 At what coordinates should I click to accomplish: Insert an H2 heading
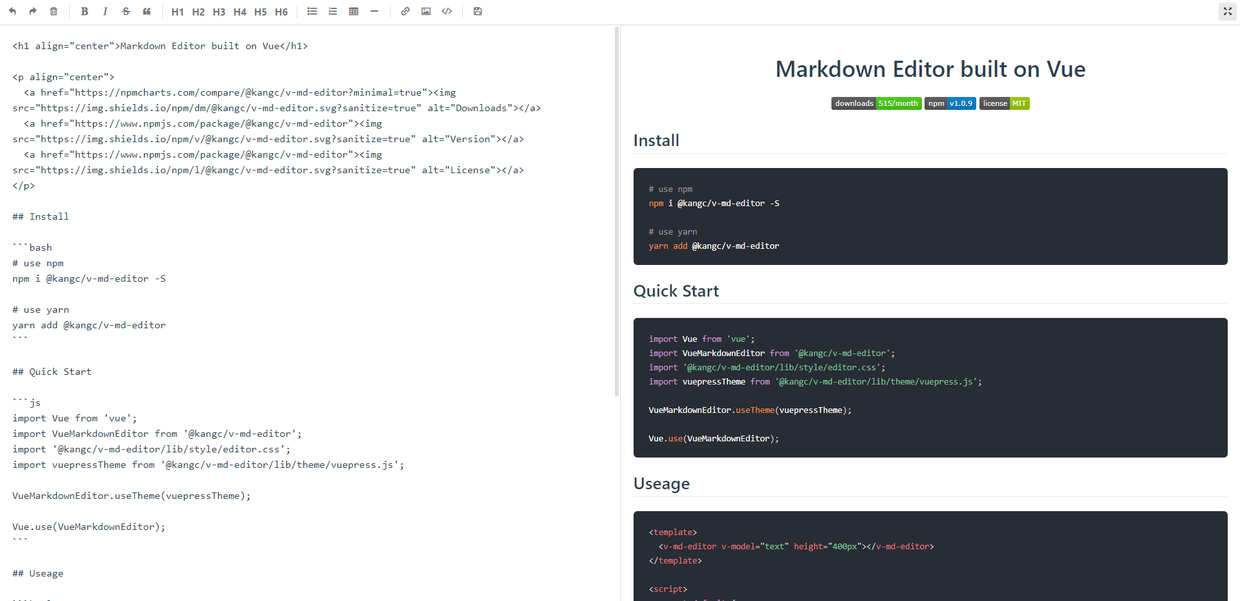[x=198, y=12]
